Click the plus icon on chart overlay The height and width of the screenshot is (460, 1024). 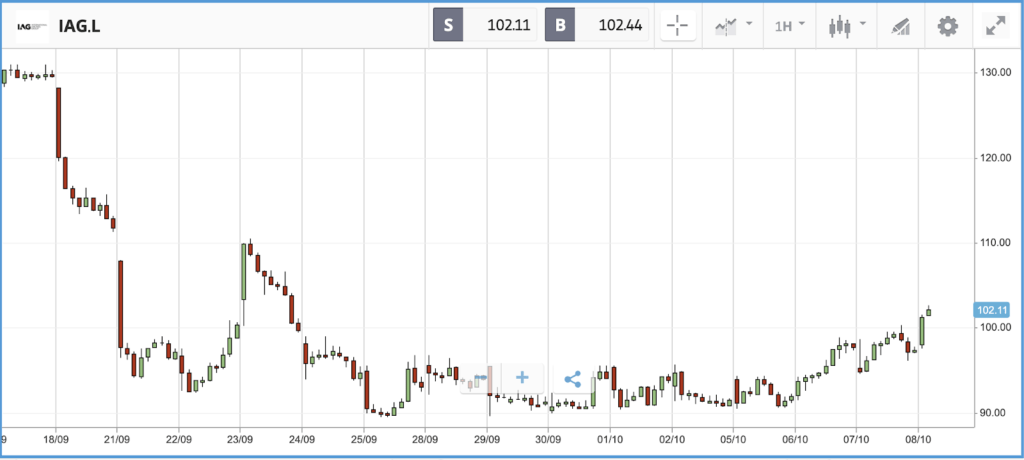(521, 378)
